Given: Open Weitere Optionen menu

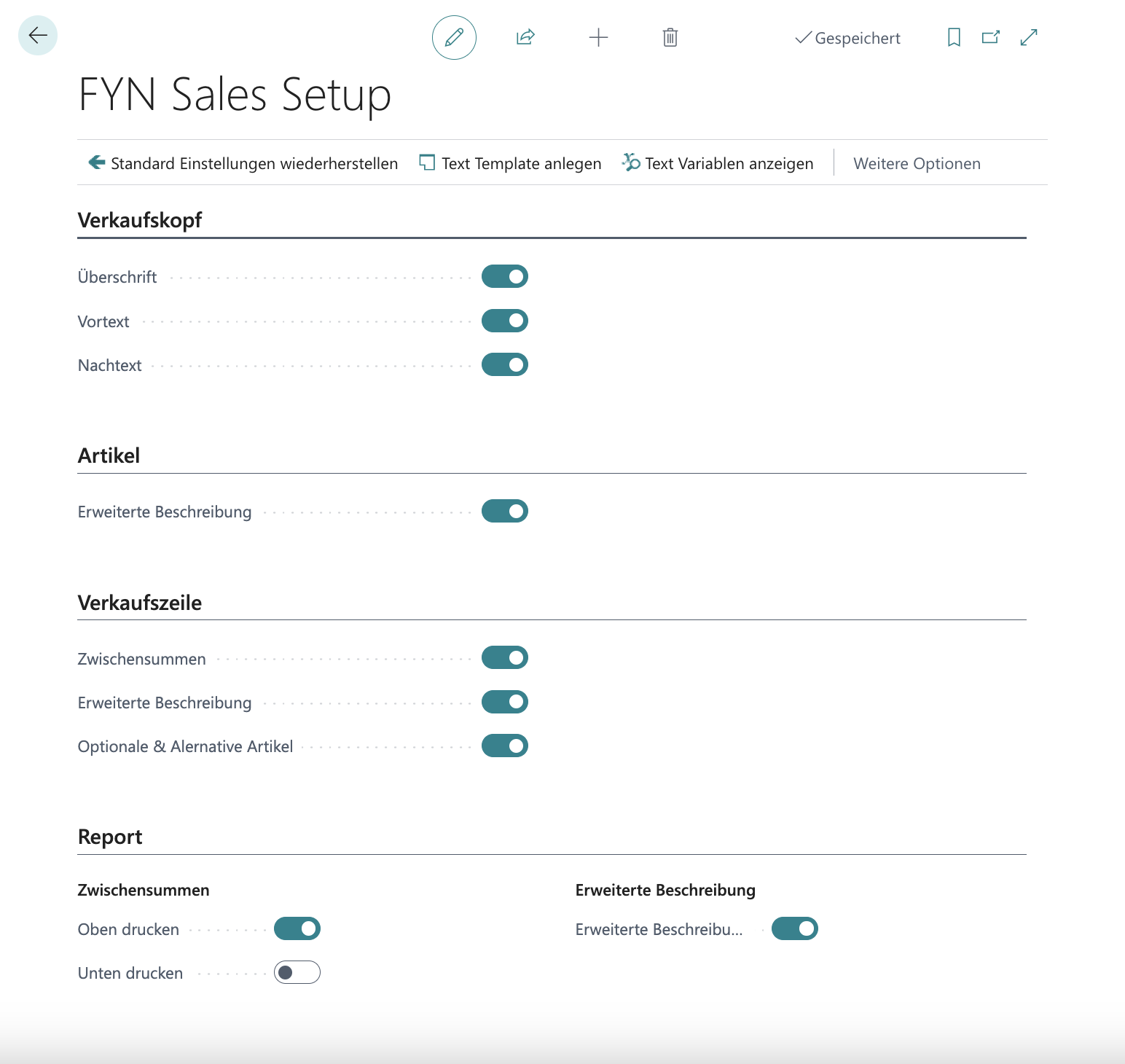Looking at the screenshot, I should [917, 163].
